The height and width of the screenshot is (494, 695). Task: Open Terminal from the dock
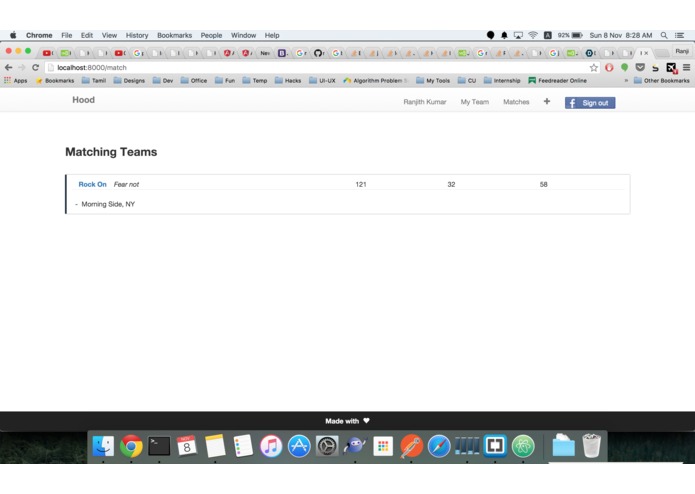pos(159,446)
